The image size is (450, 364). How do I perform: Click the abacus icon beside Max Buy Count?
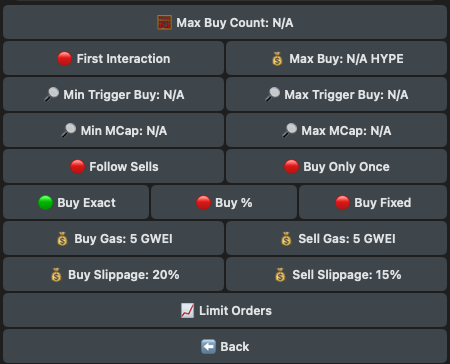(164, 23)
